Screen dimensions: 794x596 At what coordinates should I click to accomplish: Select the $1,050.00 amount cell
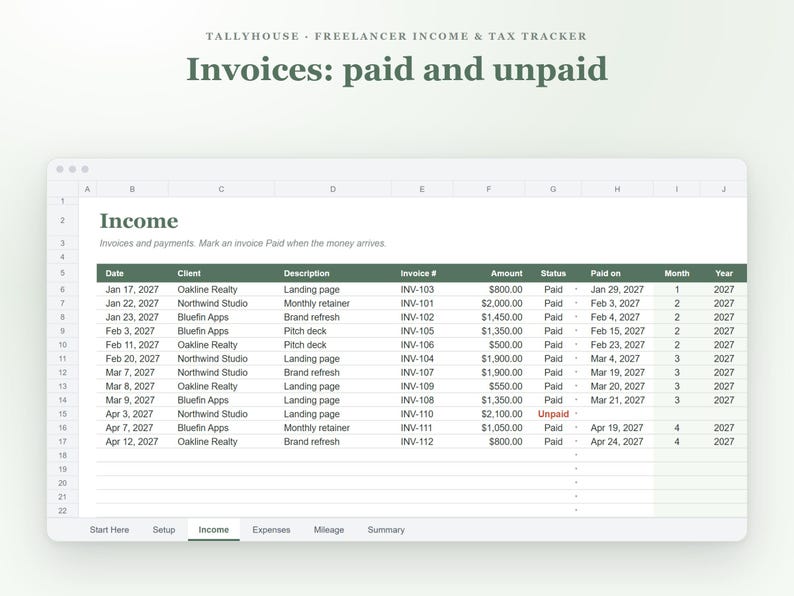pos(489,427)
